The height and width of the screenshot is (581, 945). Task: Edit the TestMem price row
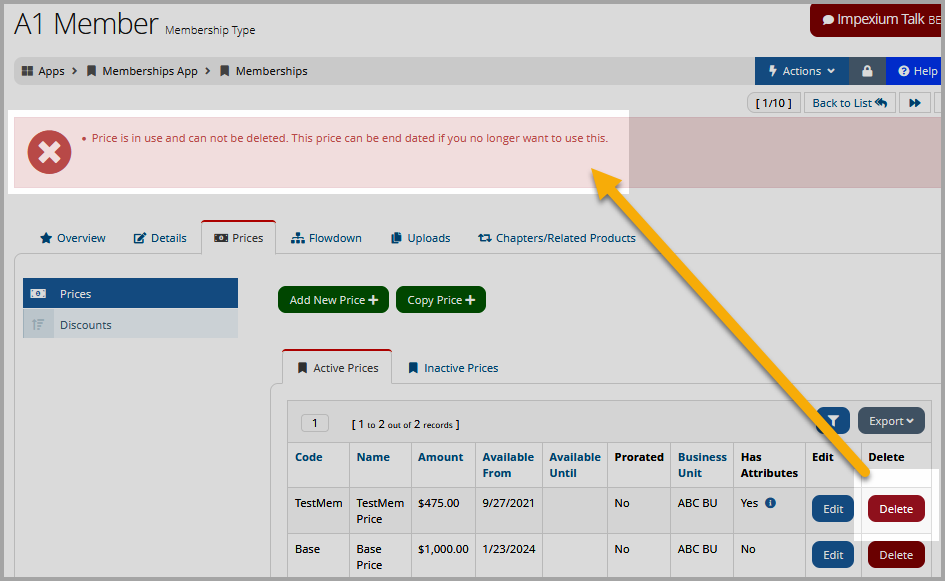click(833, 509)
